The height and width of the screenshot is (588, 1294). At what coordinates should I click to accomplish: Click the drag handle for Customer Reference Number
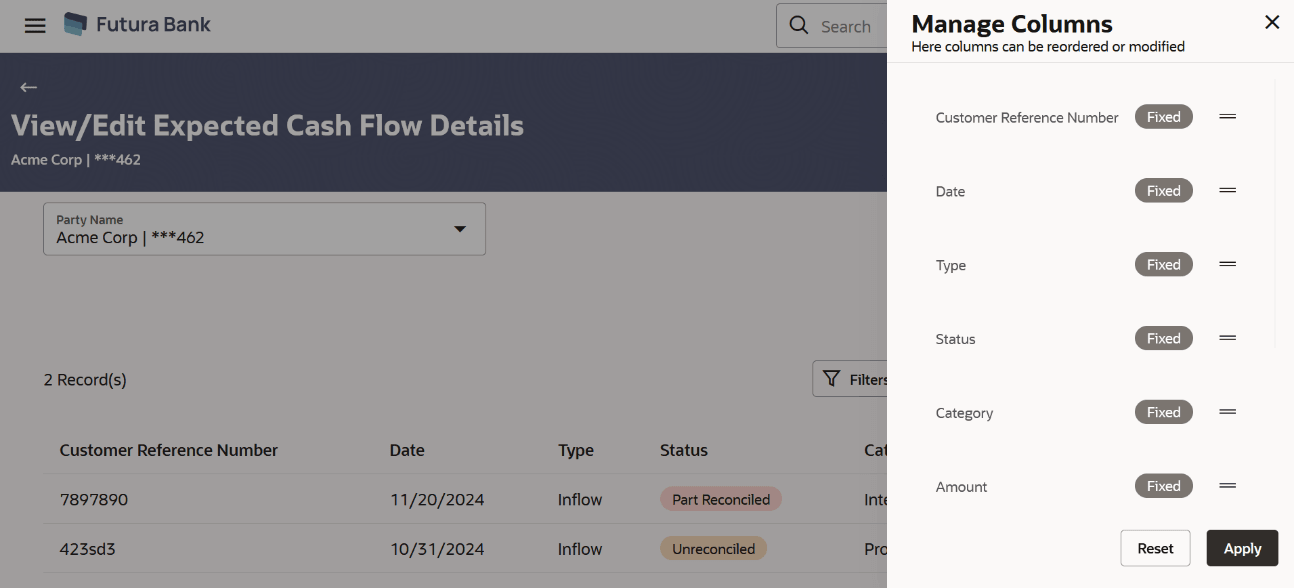pos(1228,117)
